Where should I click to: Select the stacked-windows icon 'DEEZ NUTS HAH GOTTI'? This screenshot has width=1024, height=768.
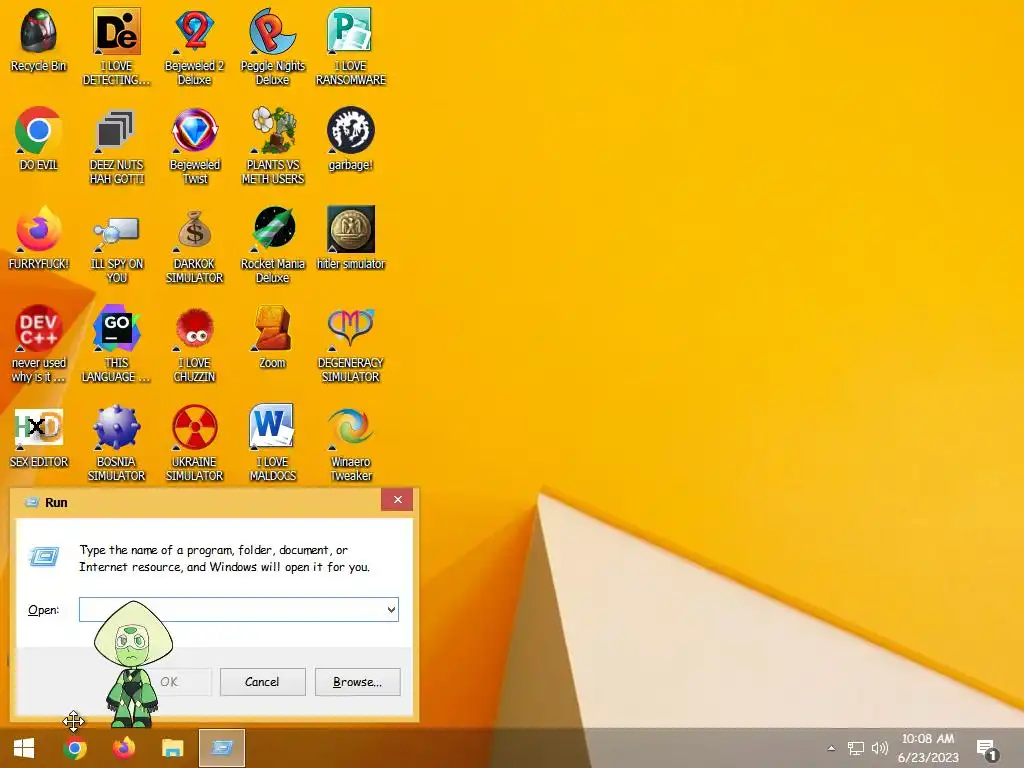pyautogui.click(x=116, y=146)
